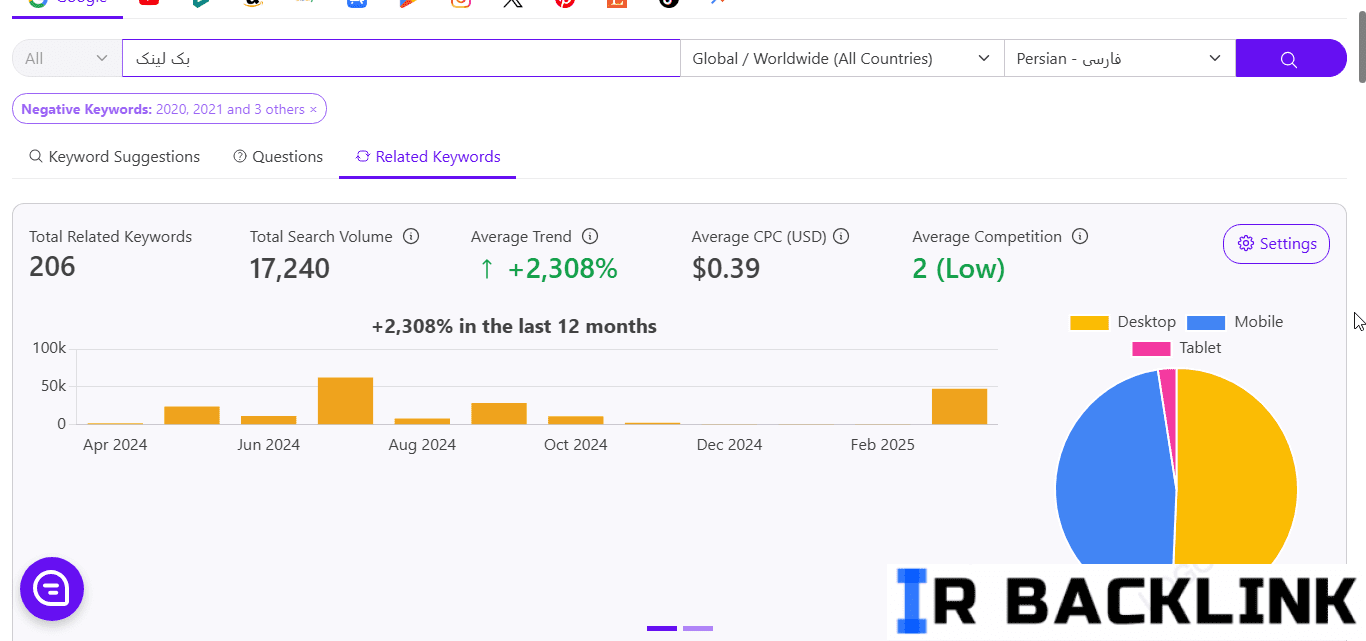1366x641 pixels.
Task: Switch to the X (Twitter) platform icon
Action: pos(513,3)
